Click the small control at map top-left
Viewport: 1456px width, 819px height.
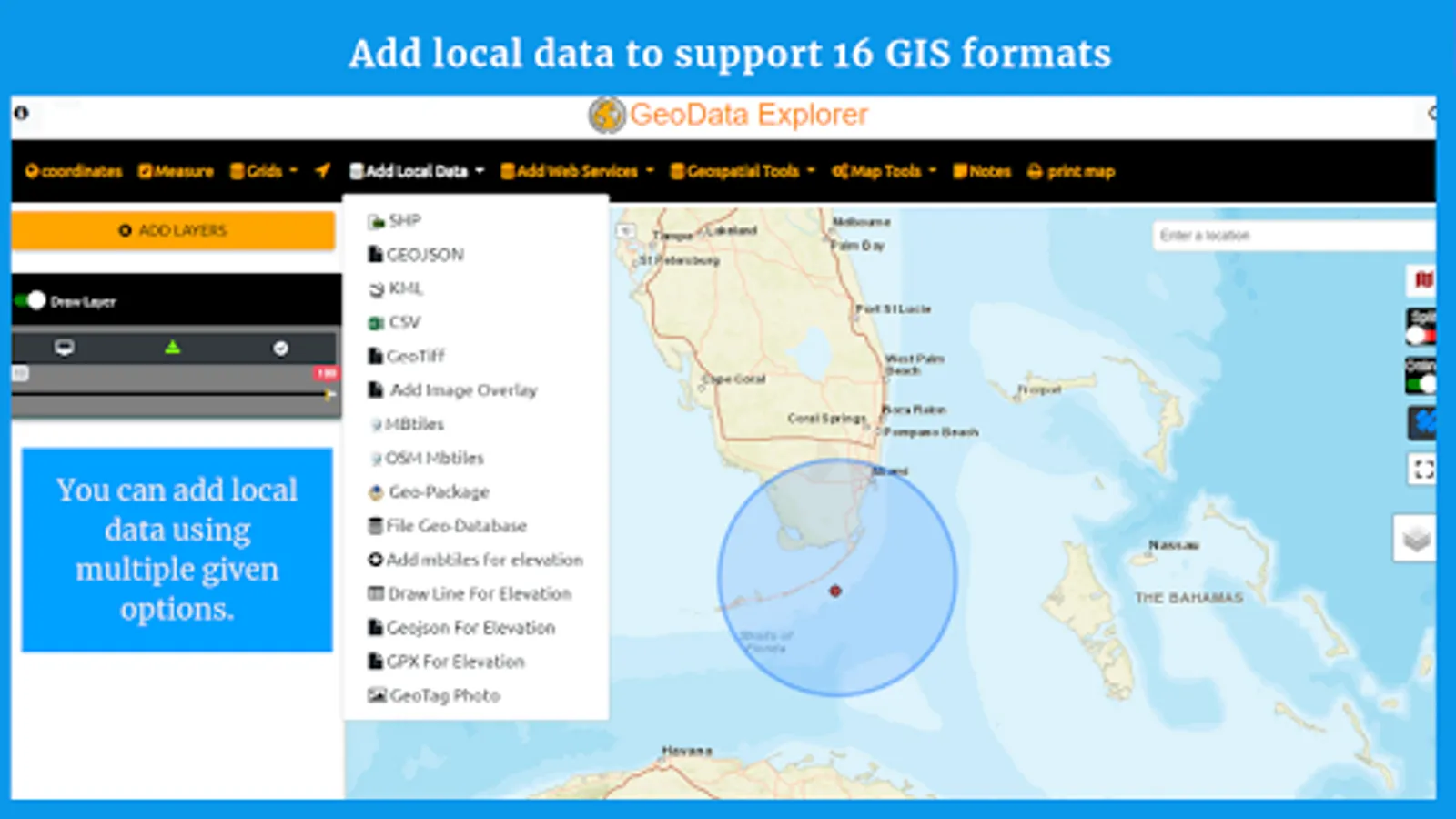625,231
